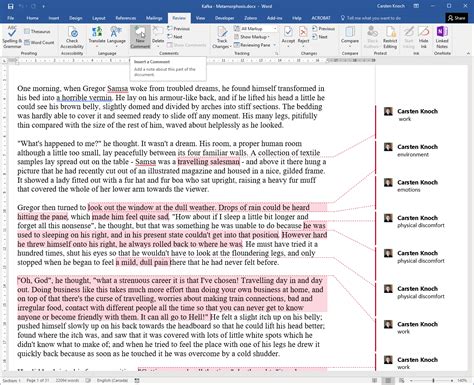Open the Thesaurus
The width and height of the screenshot is (474, 385).
tap(37, 32)
